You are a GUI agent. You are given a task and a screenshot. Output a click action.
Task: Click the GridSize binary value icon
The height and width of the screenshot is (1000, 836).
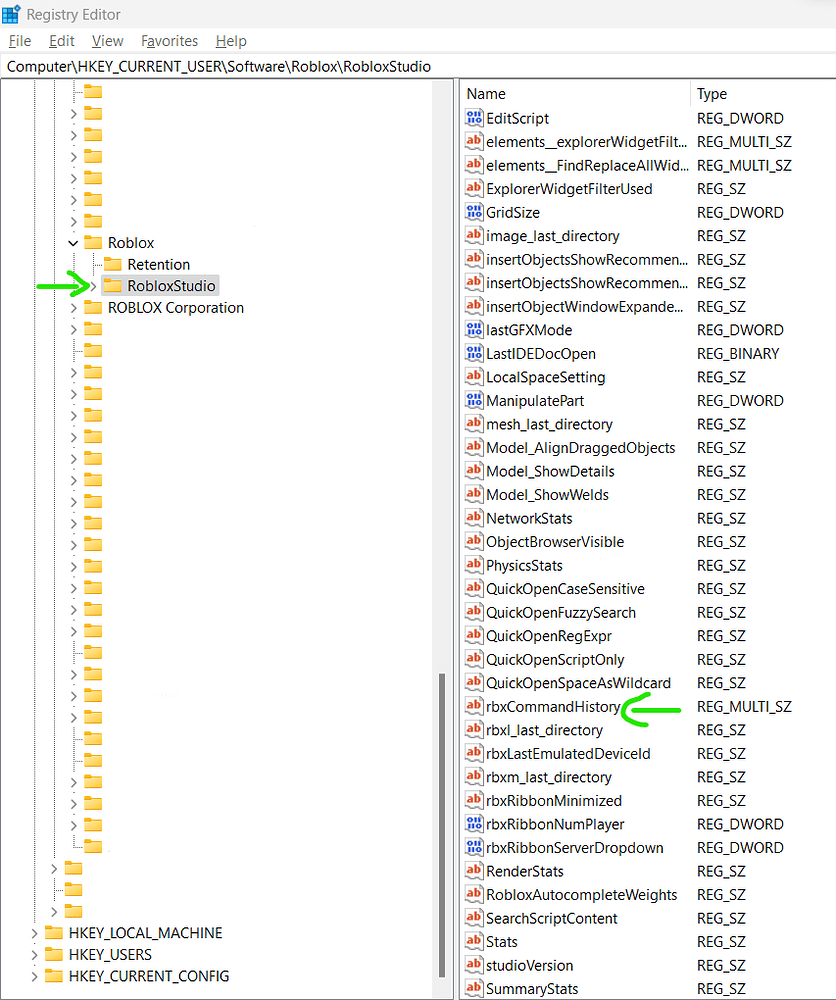pos(474,212)
